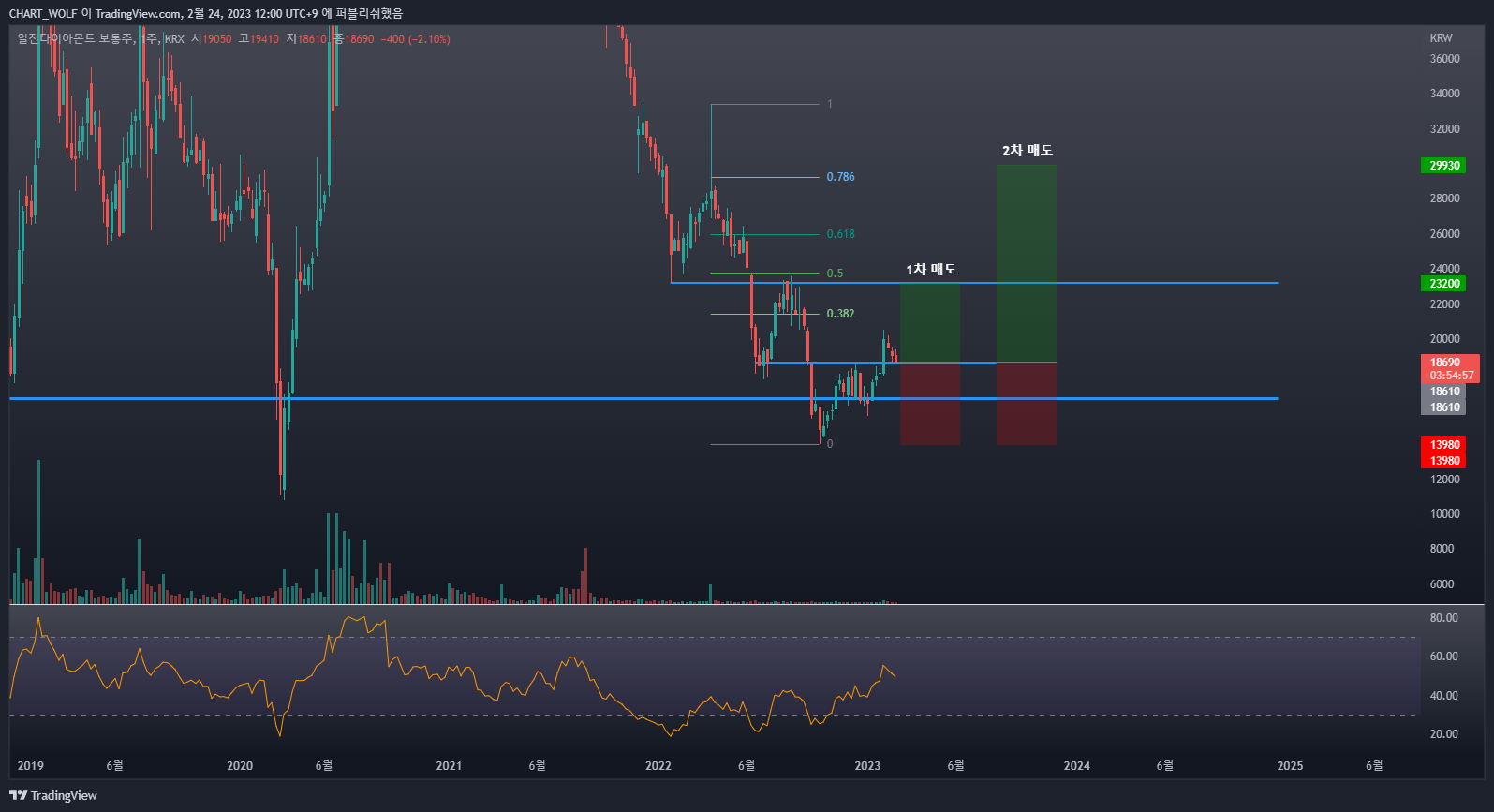Screen dimensions: 1494x812
Task: Click the 2025 time axis label
Action: click(1290, 766)
